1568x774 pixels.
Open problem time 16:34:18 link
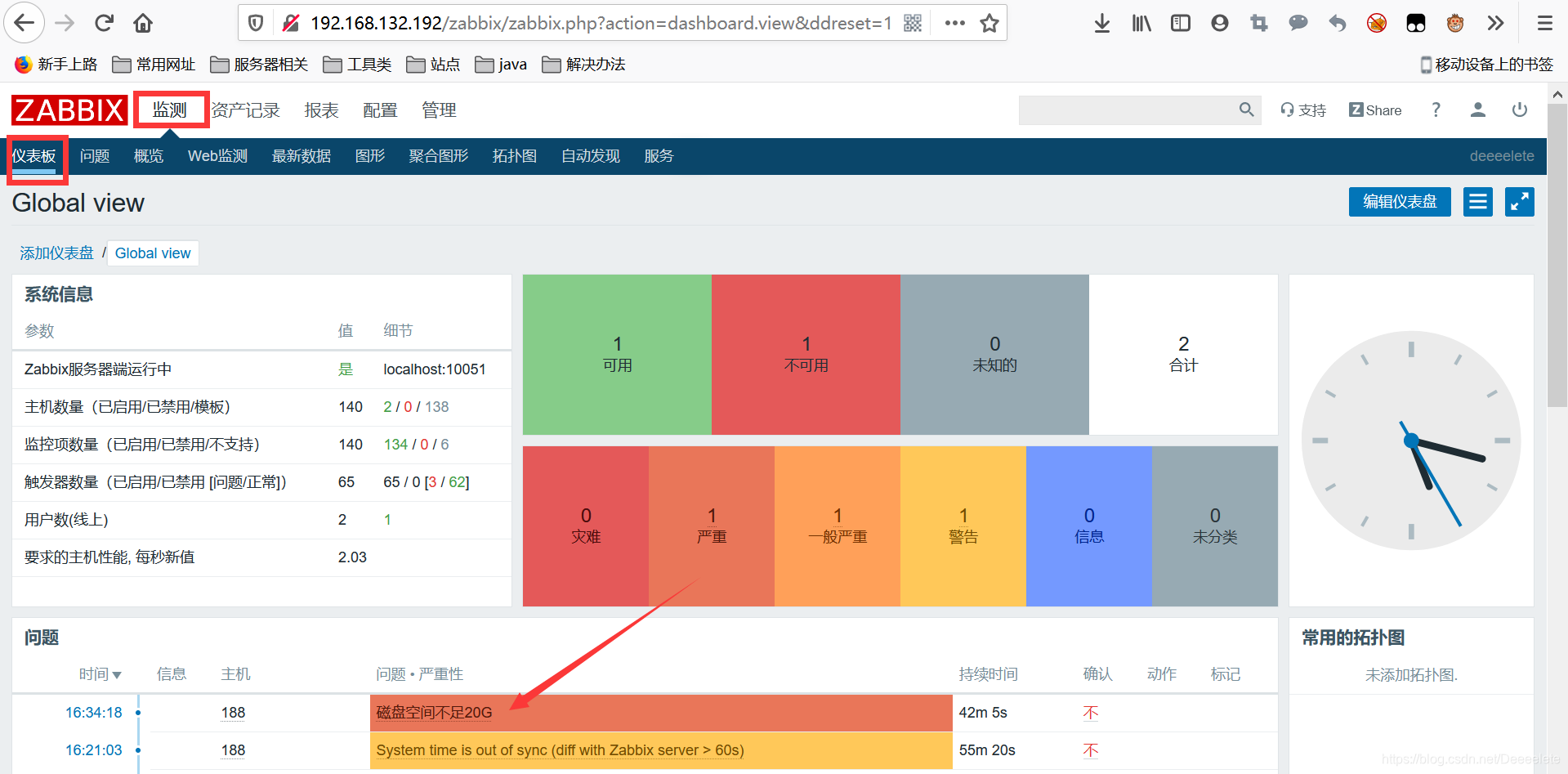pyautogui.click(x=94, y=713)
